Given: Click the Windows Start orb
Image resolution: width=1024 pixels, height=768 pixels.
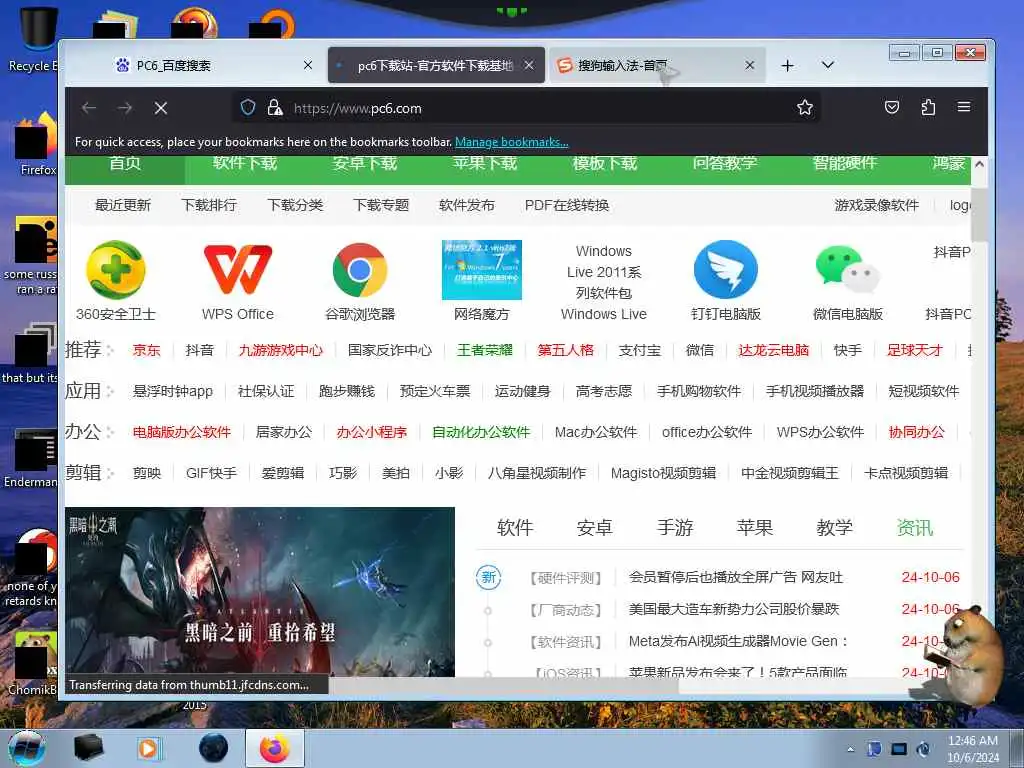Looking at the screenshot, I should click(x=26, y=748).
